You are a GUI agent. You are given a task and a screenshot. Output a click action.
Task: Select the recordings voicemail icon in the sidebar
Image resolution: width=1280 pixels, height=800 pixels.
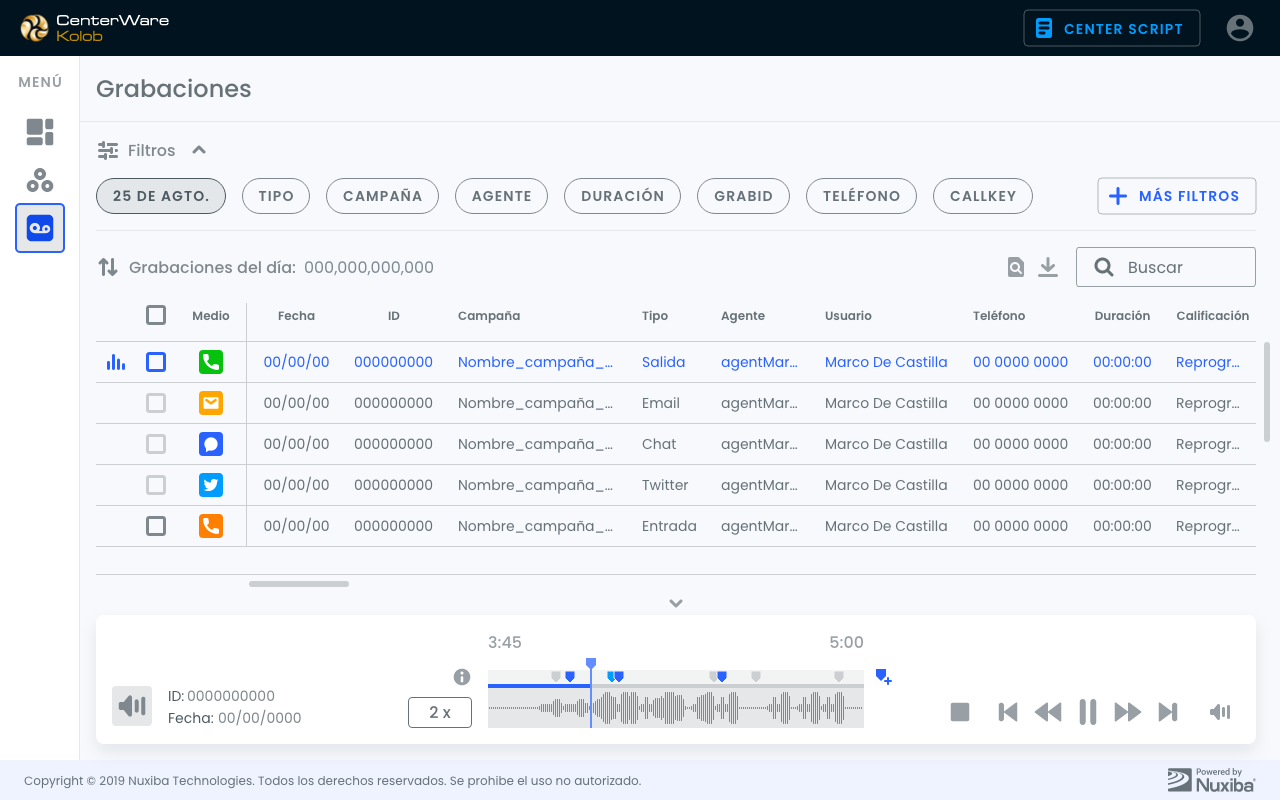40,228
